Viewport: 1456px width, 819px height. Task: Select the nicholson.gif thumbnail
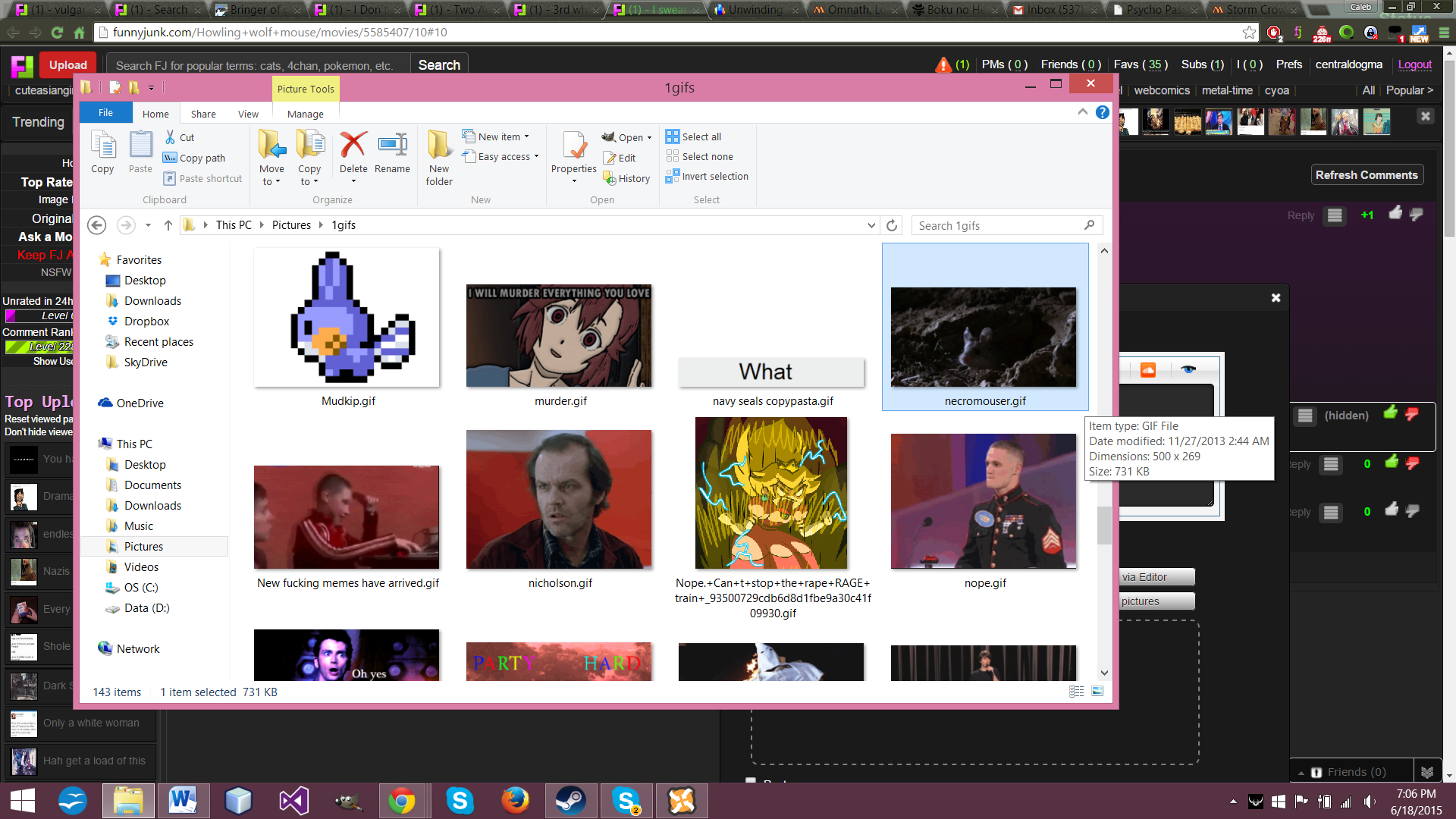[559, 500]
